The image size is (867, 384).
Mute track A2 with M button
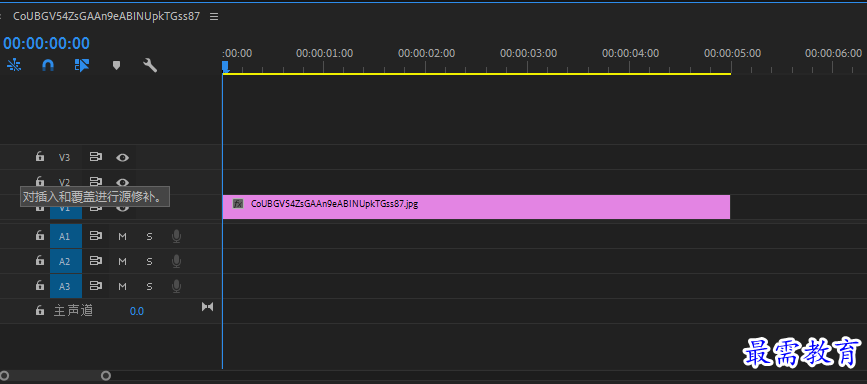pos(122,261)
